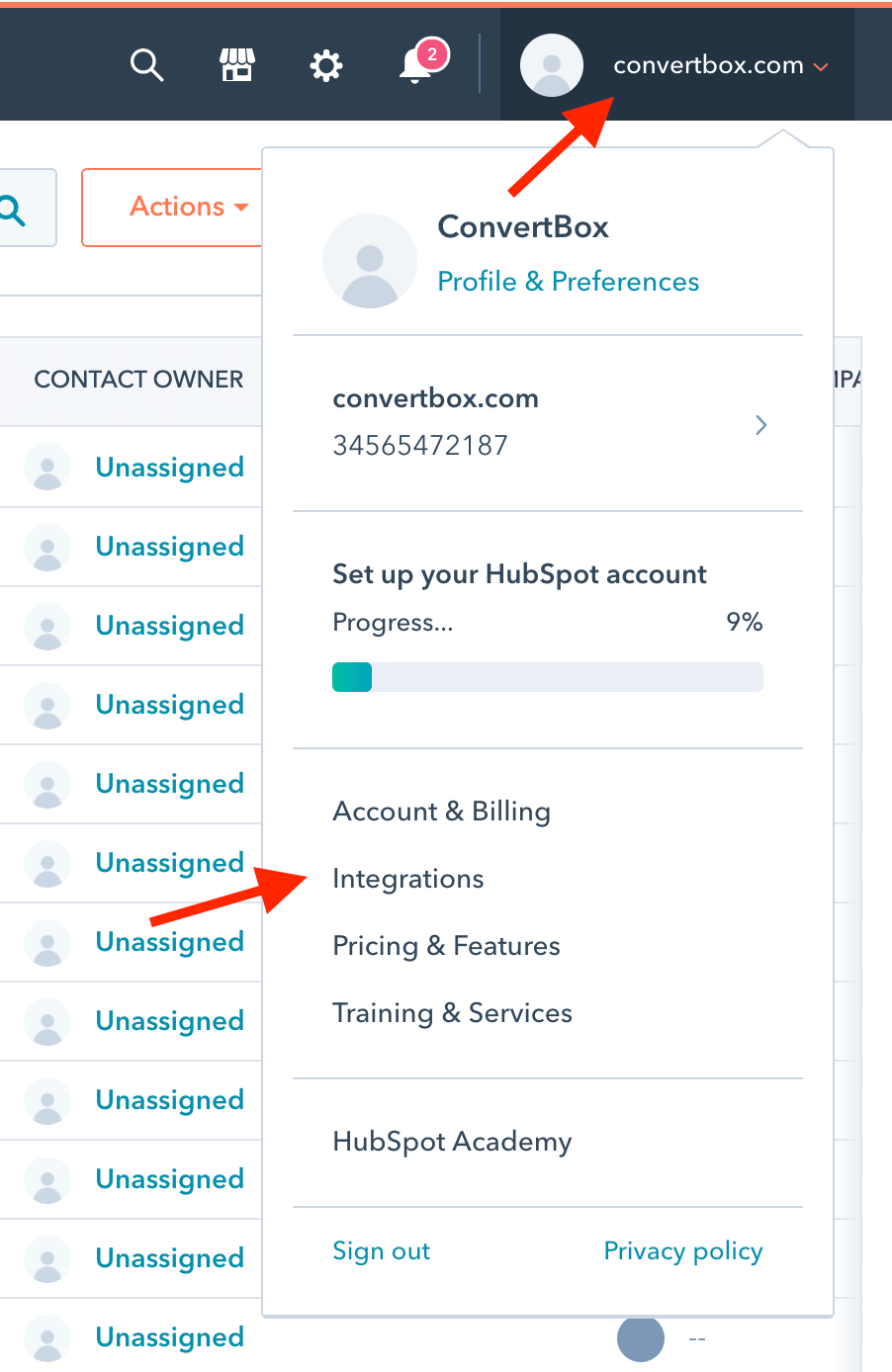The width and height of the screenshot is (892, 1372).
Task: Open Profile & Preferences link
Action: point(569,282)
